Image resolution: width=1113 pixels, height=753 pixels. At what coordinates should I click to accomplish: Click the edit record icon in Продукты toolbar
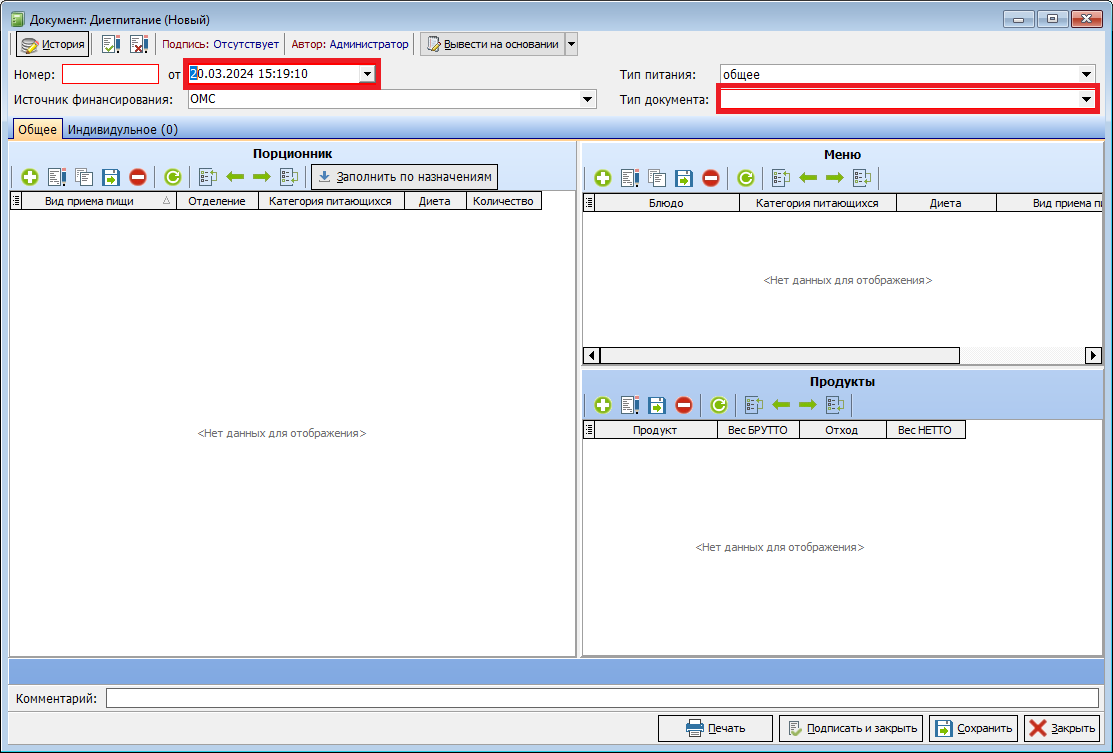click(630, 405)
